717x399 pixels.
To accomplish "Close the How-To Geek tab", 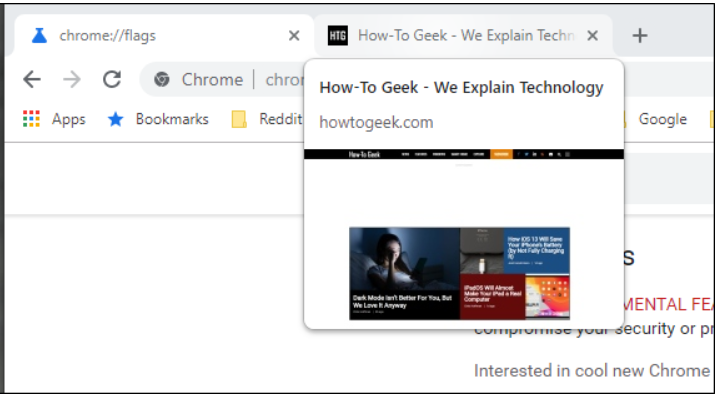I will [x=592, y=35].
